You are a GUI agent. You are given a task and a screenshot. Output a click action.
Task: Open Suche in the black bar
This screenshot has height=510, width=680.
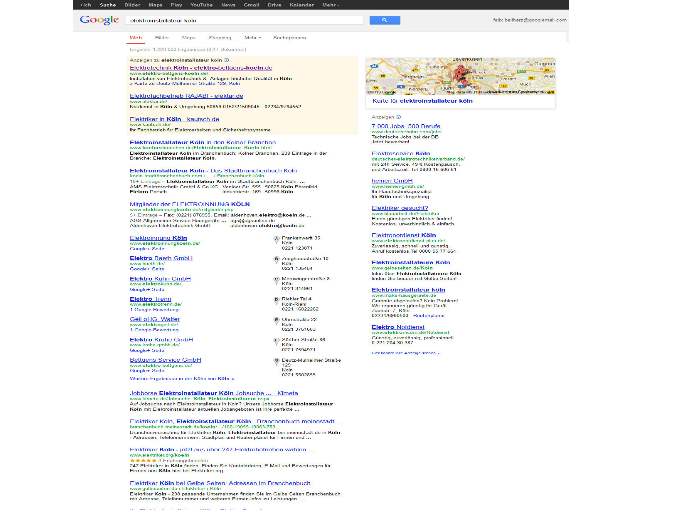tap(108, 5)
